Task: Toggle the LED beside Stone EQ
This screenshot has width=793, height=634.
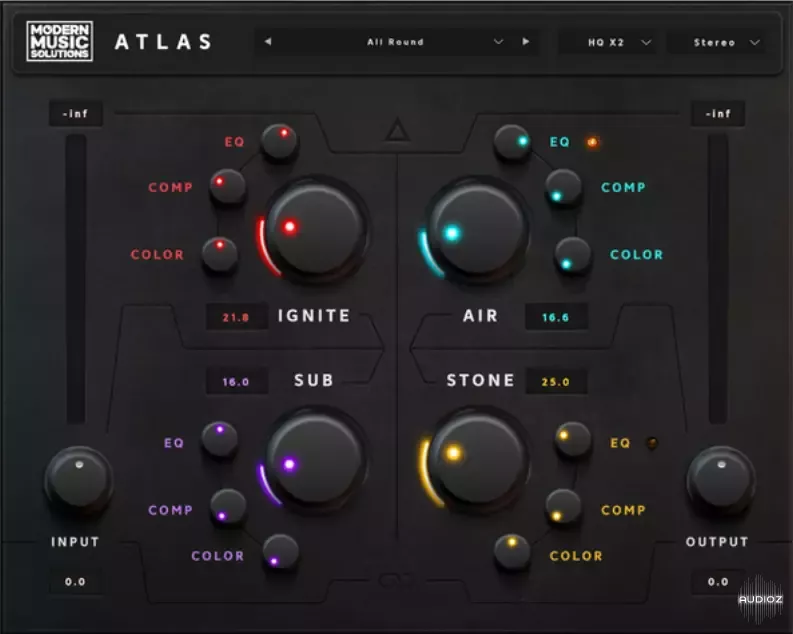Action: tap(652, 442)
